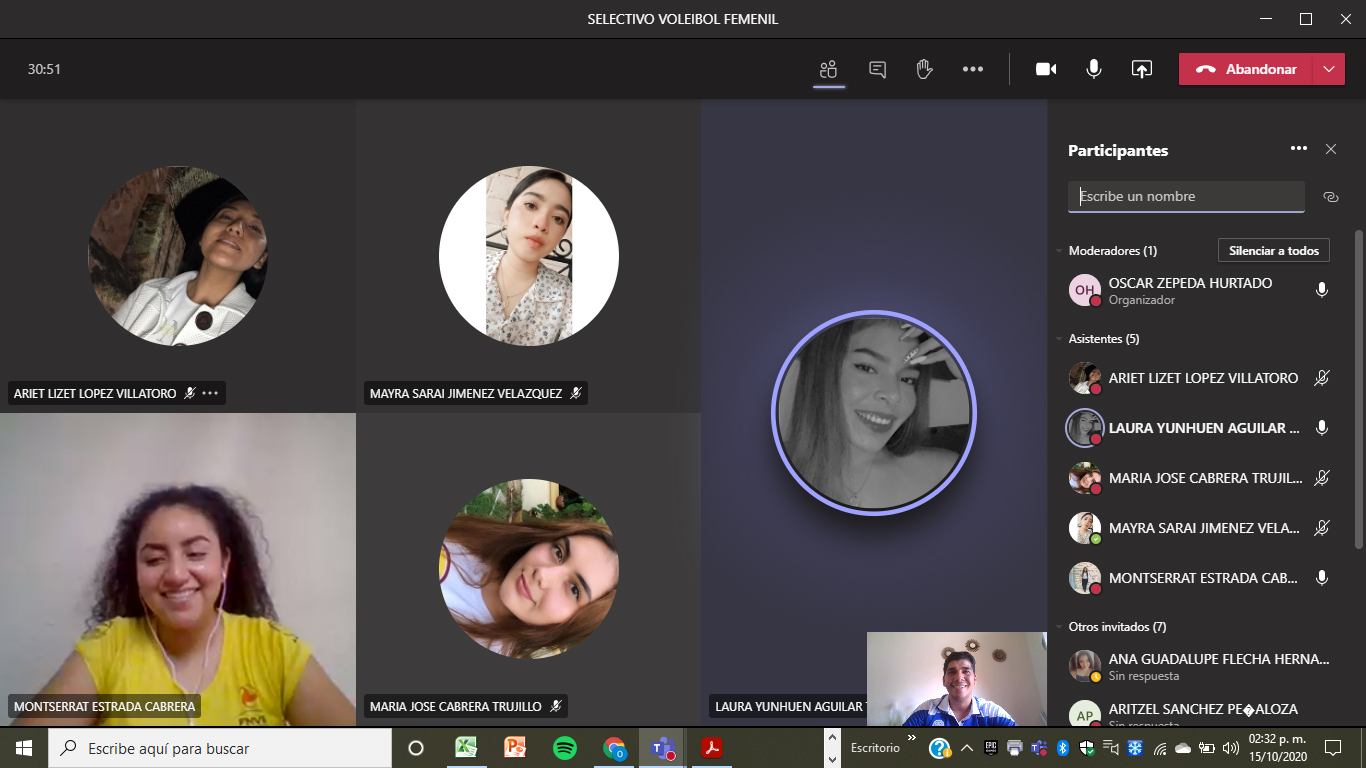
Task: Show hidden system tray icons
Action: pyautogui.click(x=966, y=748)
